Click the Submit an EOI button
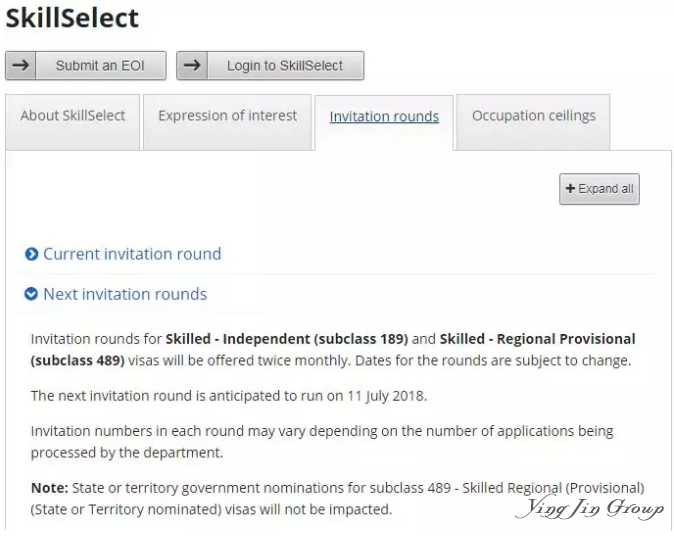Screen dimensions: 674x539 [x=86, y=65]
